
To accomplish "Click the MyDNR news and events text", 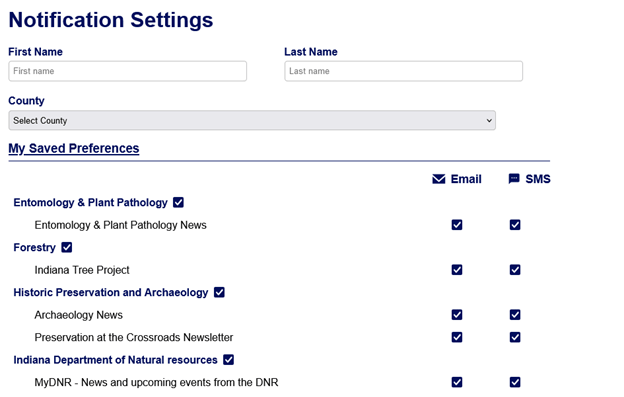I will [x=156, y=382].
